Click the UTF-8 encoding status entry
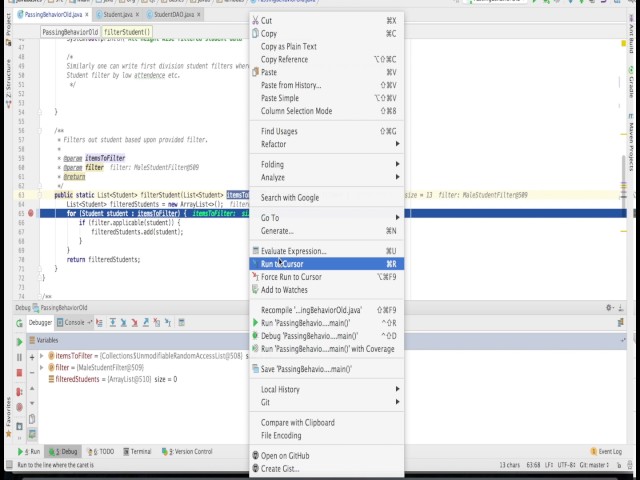The width and height of the screenshot is (640, 480). tap(567, 465)
